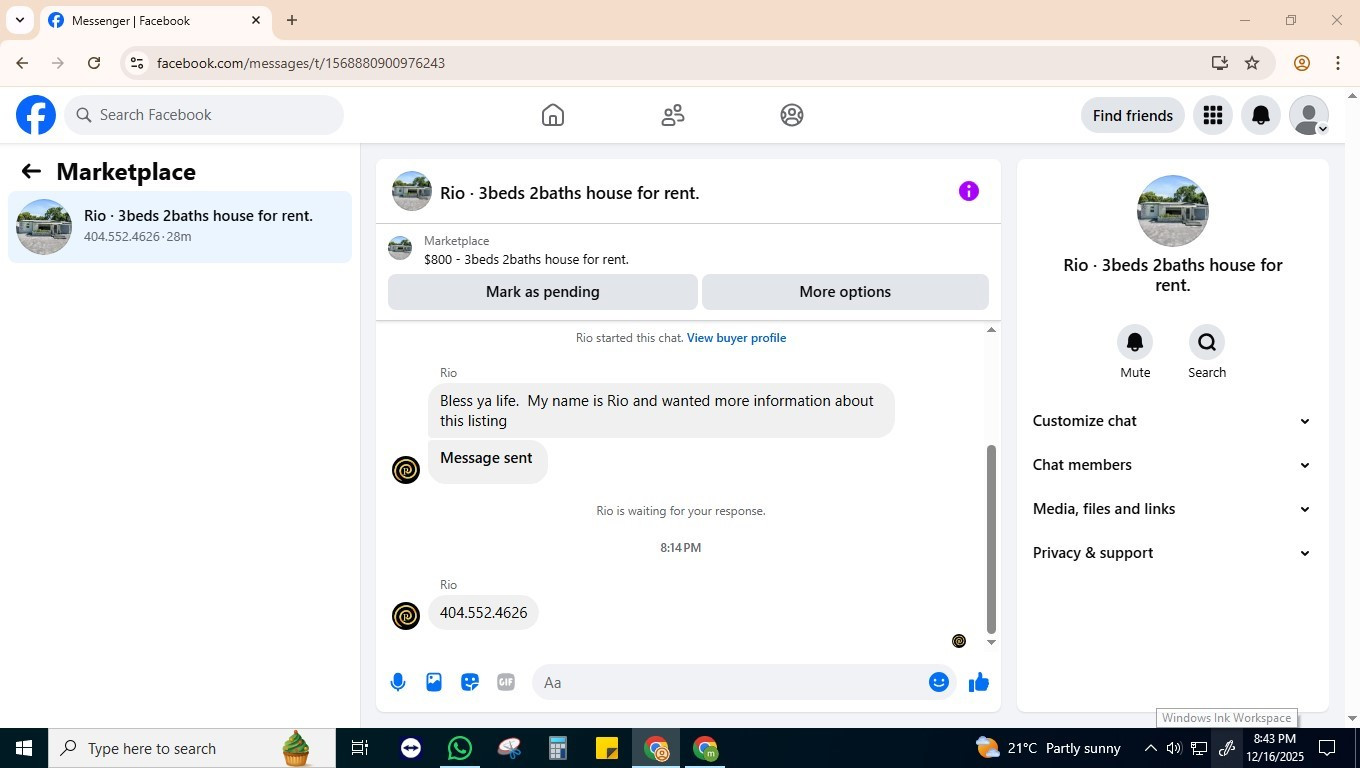Expand Media, files and links section
The image size is (1360, 768).
coord(1172,509)
